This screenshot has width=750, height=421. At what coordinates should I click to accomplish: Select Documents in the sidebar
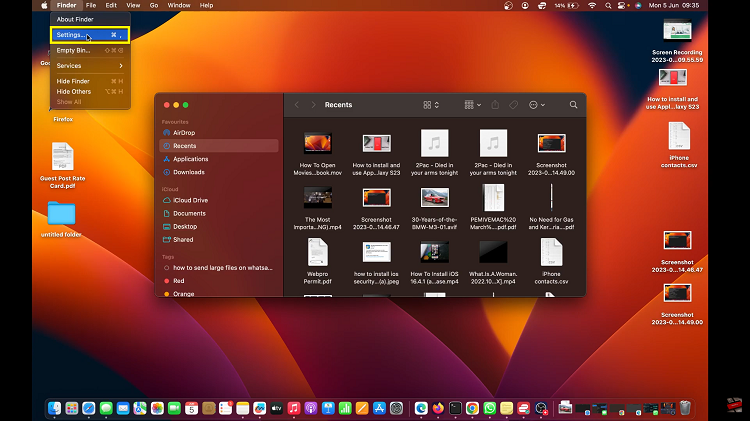(219, 213)
